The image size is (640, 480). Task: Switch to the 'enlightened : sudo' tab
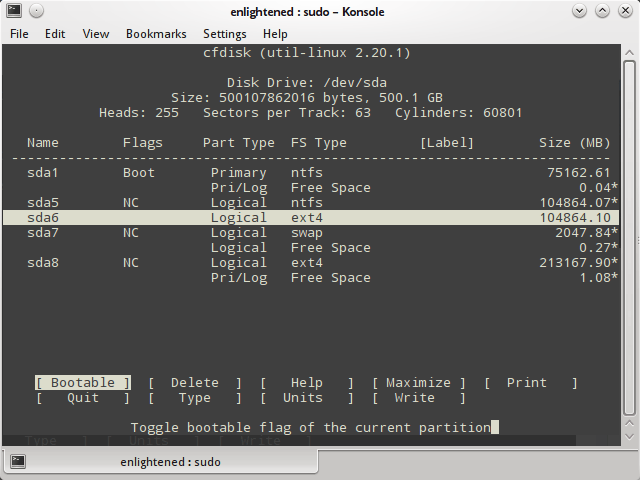point(170,462)
